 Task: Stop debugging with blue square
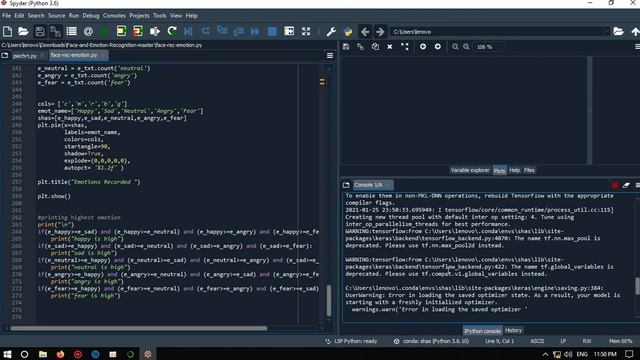point(272,31)
